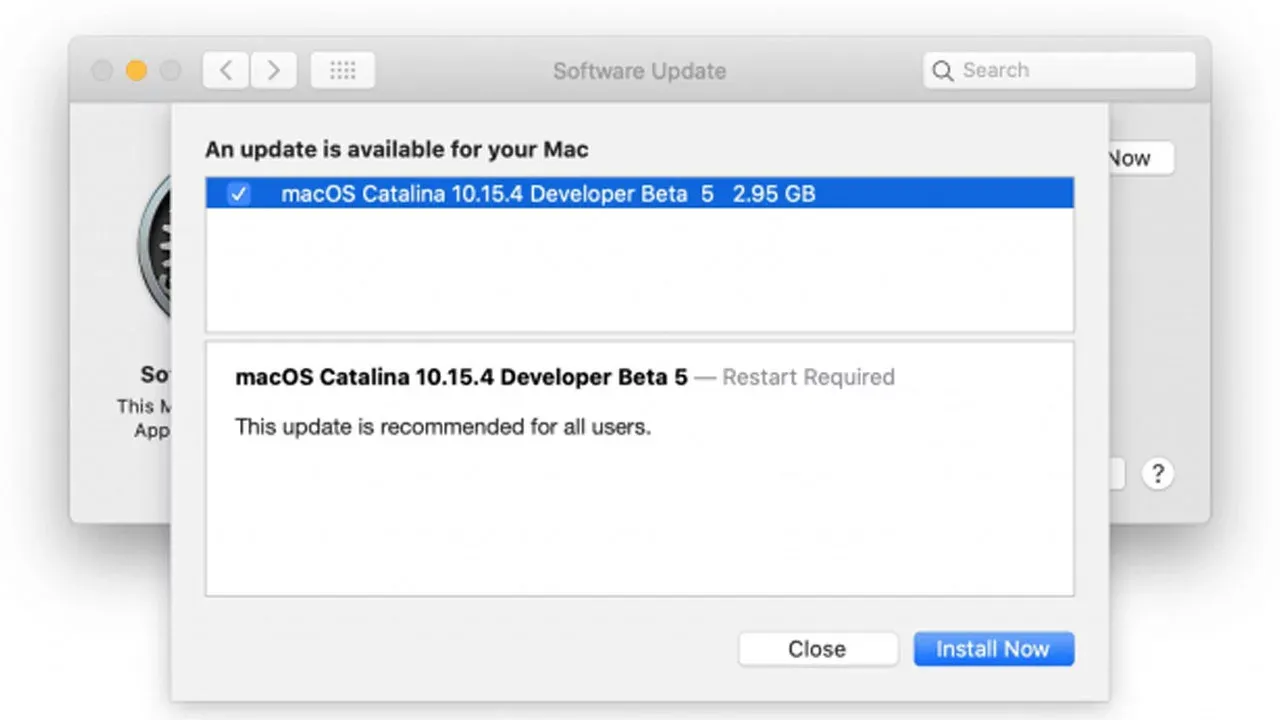Select the macOS Catalina 10.15.4 Developer Beta row
The width and height of the screenshot is (1280, 720).
tap(640, 194)
